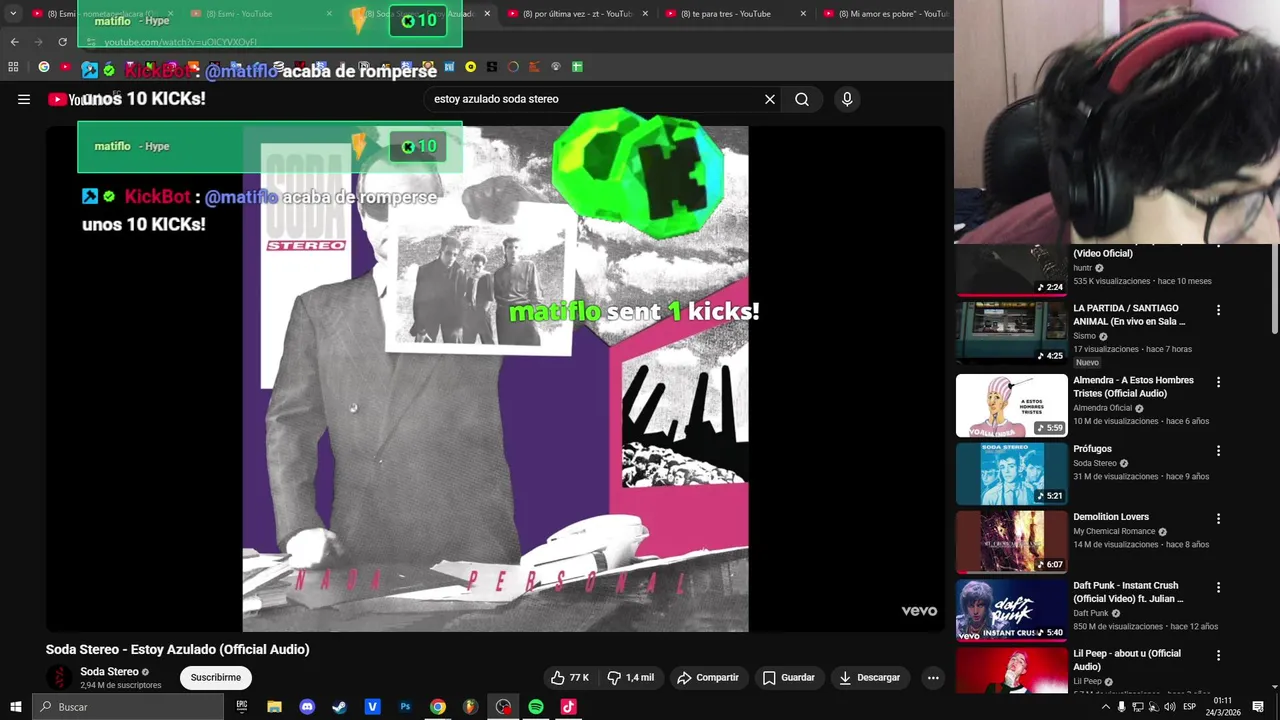The image size is (1280, 720).
Task: Open options for Lil Peep - about u
Action: pos(1218,655)
